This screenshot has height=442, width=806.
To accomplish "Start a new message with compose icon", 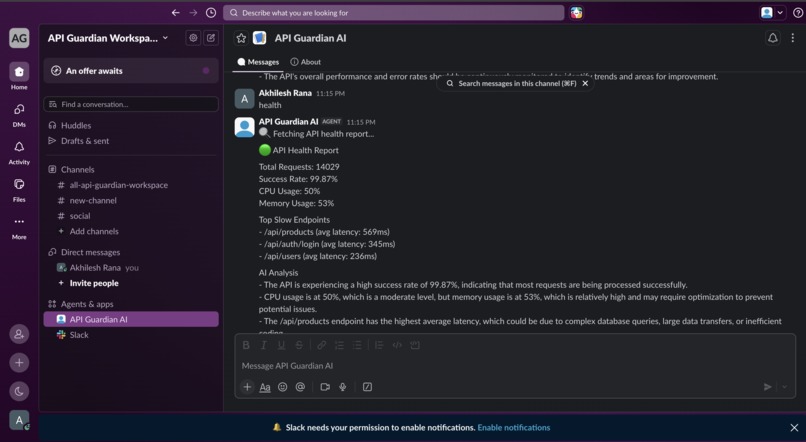I will [x=211, y=38].
